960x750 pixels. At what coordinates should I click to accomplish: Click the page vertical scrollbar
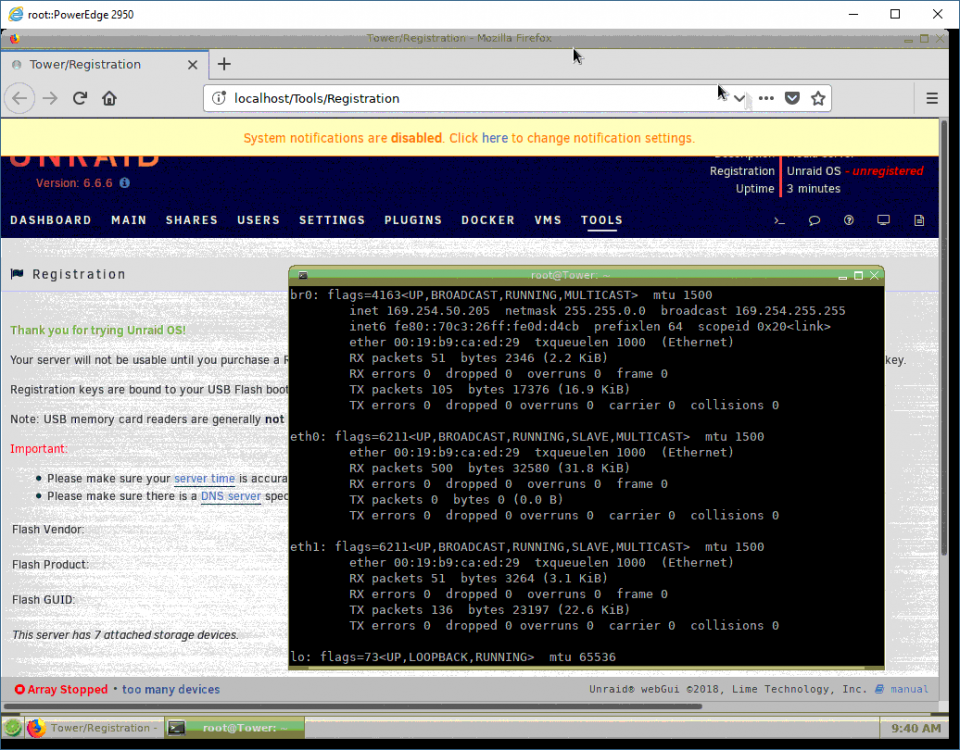[x=943, y=340]
